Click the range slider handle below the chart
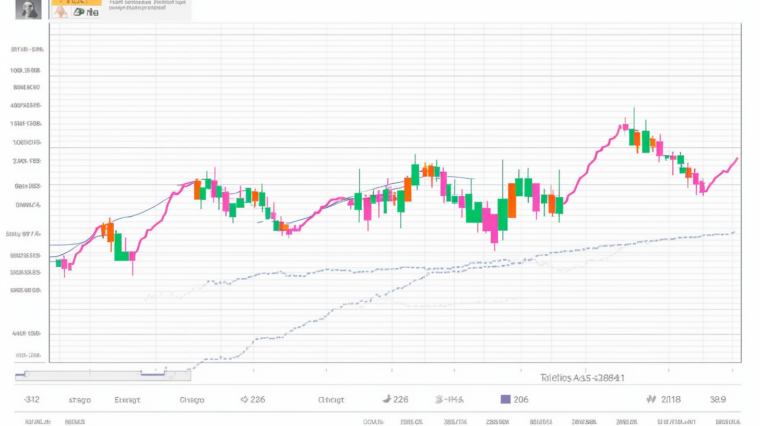 152,374
